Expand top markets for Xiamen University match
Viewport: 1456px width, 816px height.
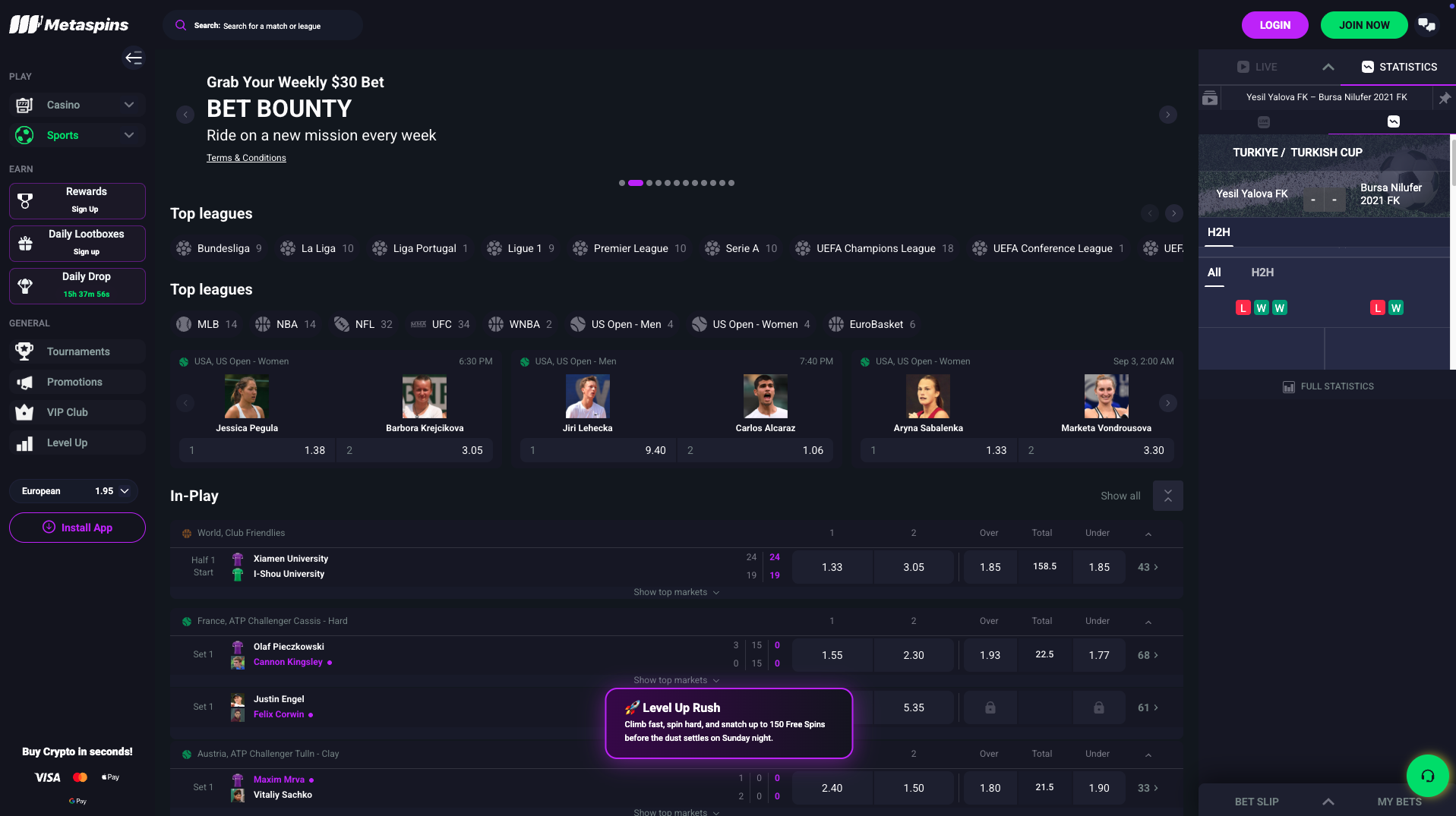click(x=676, y=592)
